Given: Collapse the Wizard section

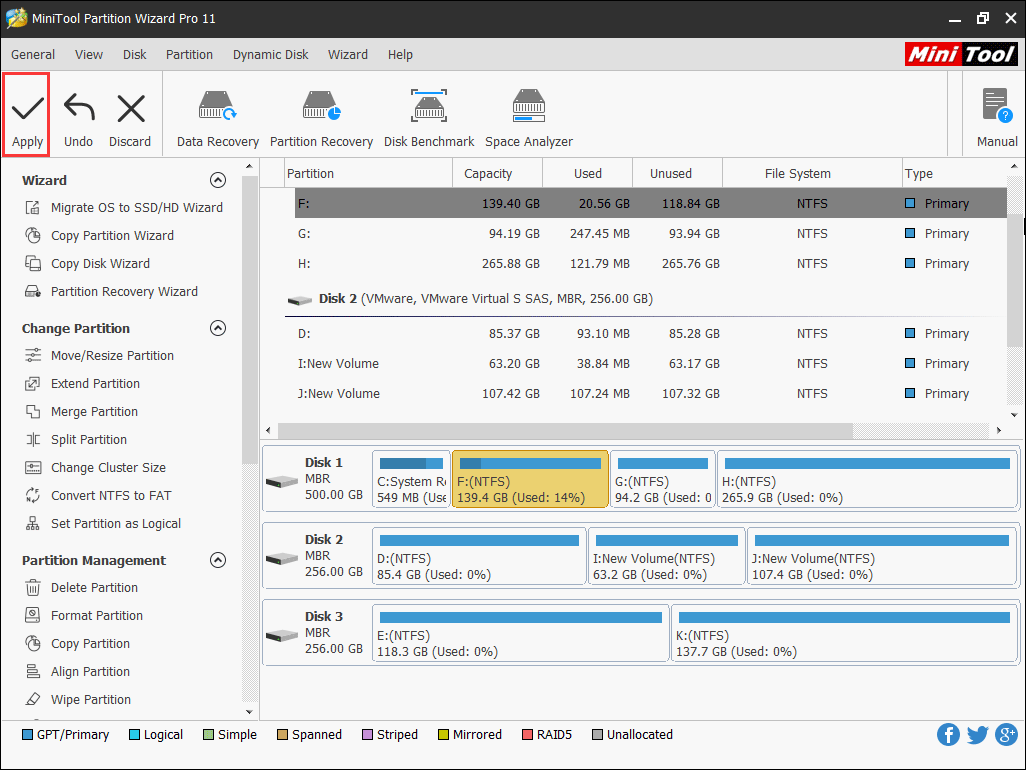Looking at the screenshot, I should coord(218,180).
